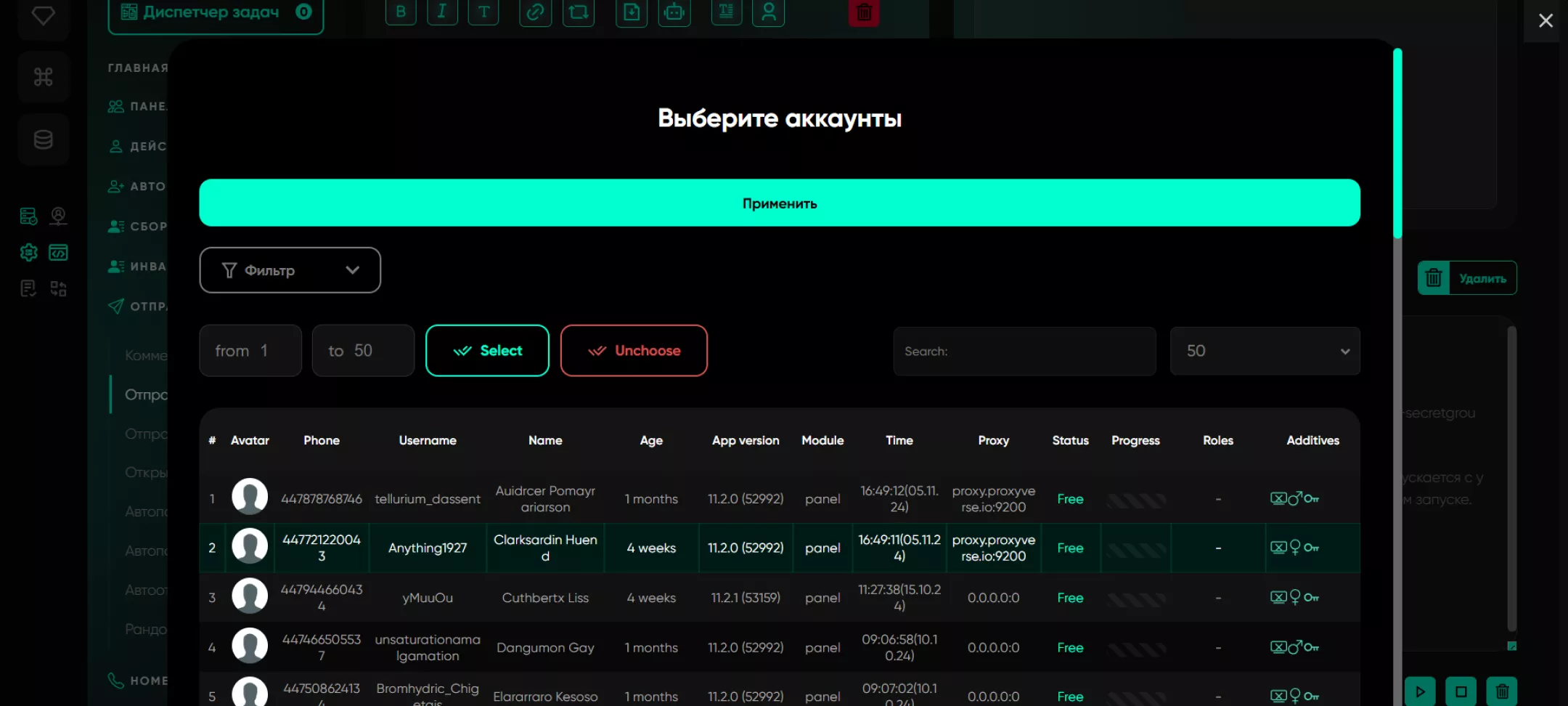Click envelope-x icon in yMuuOu row additives
This screenshot has height=706, width=1568.
tap(1278, 598)
